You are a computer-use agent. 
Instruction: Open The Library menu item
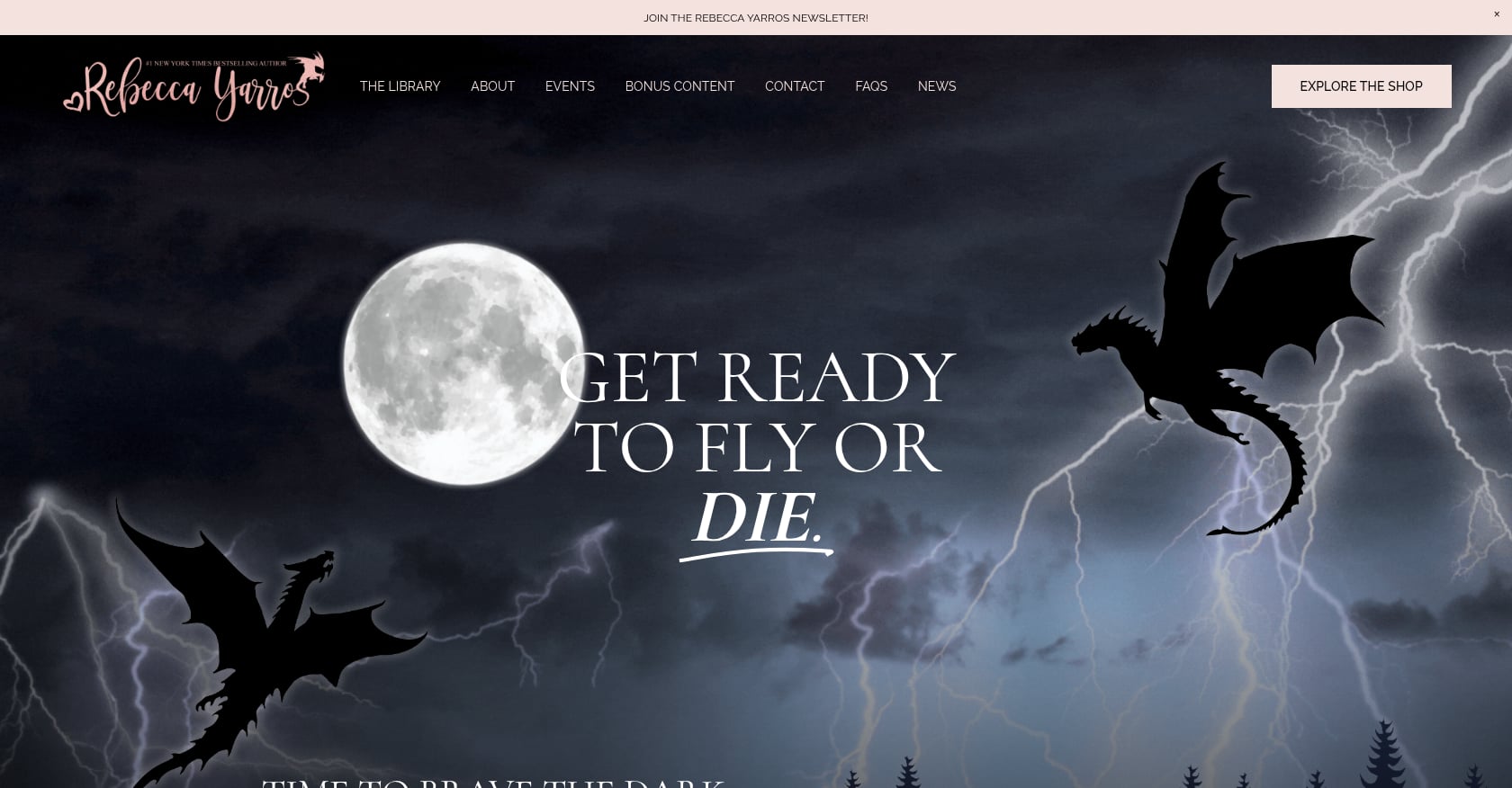[400, 86]
